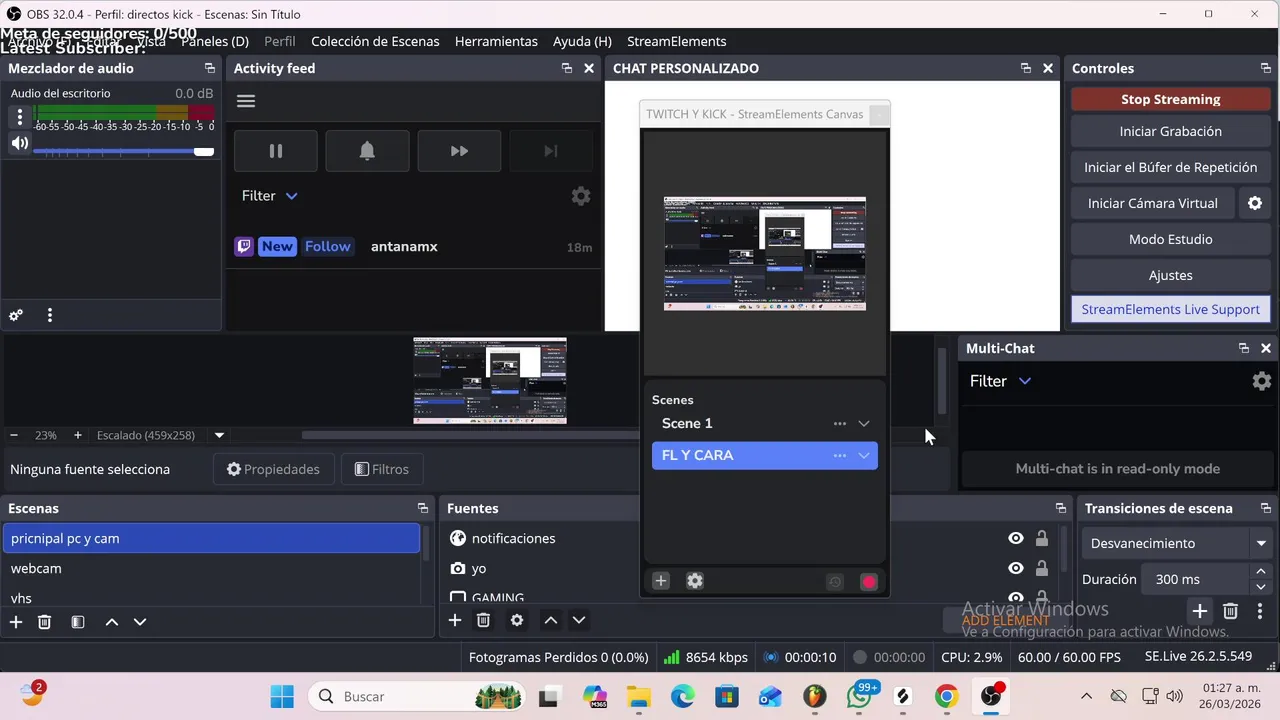The height and width of the screenshot is (720, 1280).
Task: Open advanced audio properties gear in mixer
Action: (16, 315)
